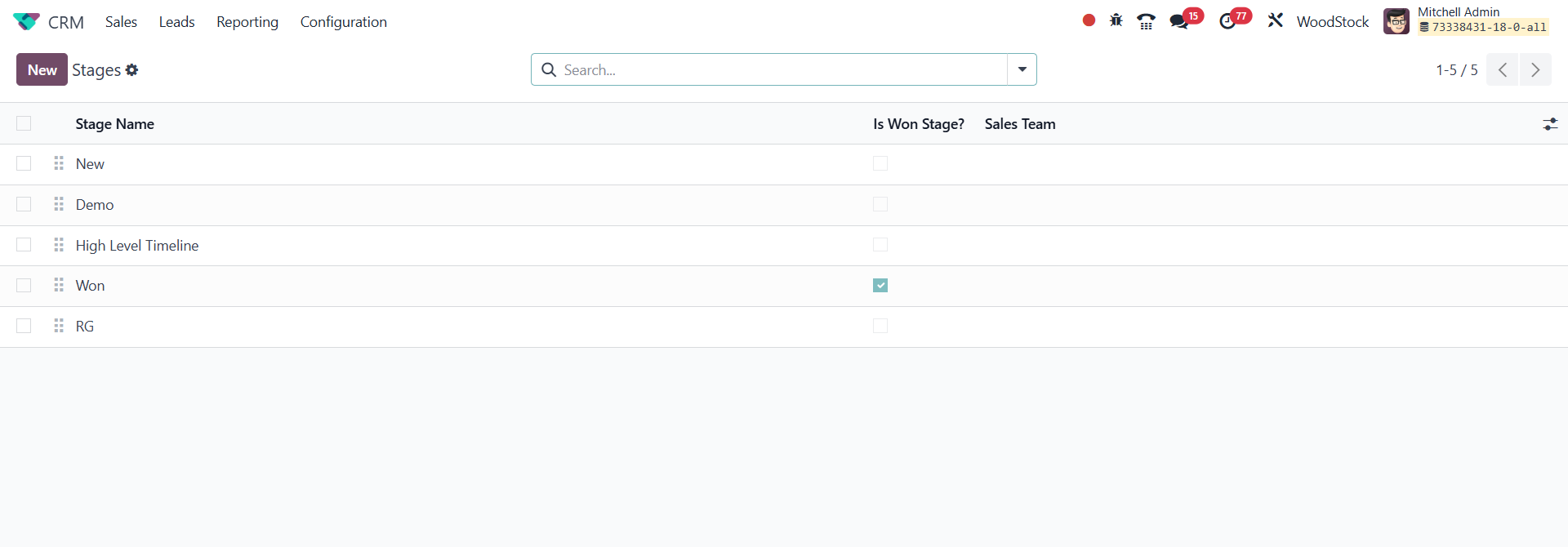1568x547 pixels.
Task: Click the New button to create stage
Action: [x=42, y=69]
